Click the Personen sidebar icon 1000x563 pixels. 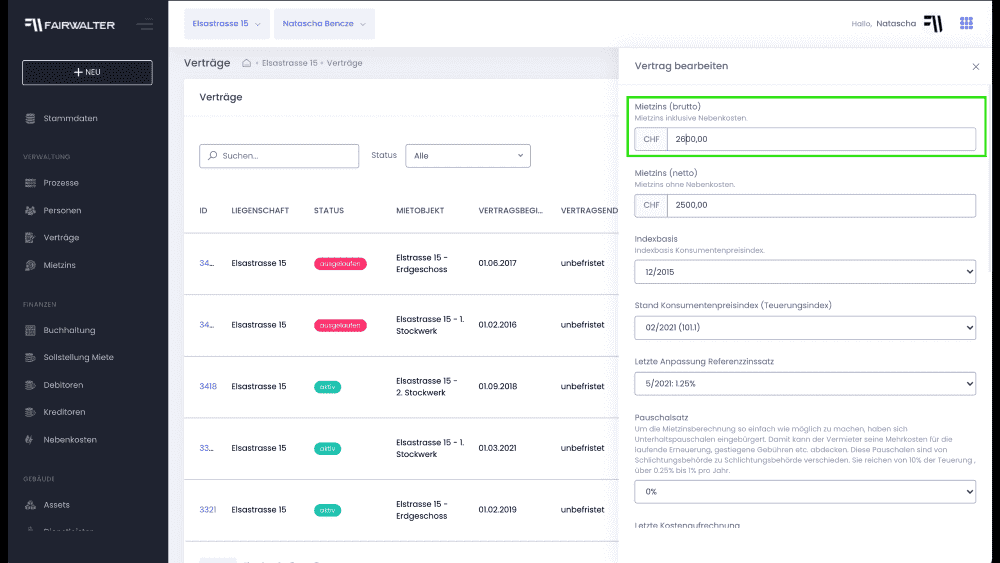click(x=31, y=211)
